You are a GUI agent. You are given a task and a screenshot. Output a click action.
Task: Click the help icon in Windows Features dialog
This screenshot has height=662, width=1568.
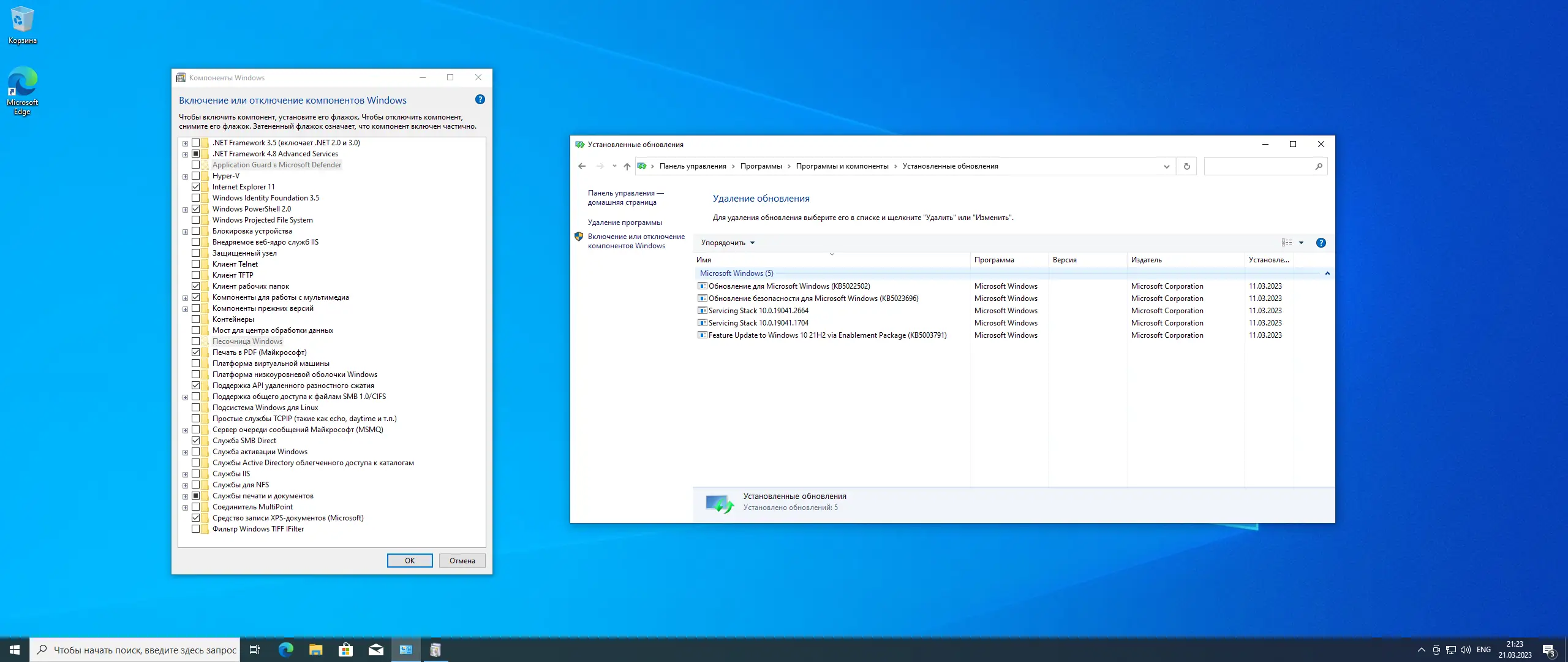(480, 99)
